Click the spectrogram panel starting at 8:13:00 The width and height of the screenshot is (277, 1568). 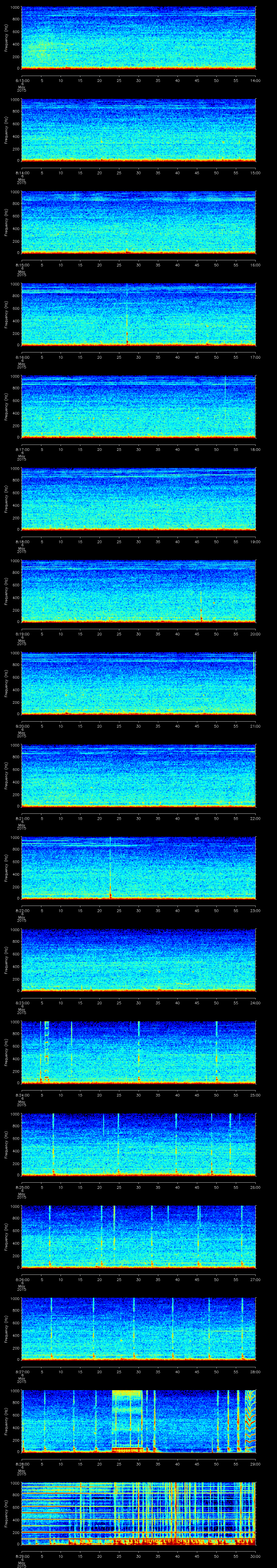[x=138, y=38]
